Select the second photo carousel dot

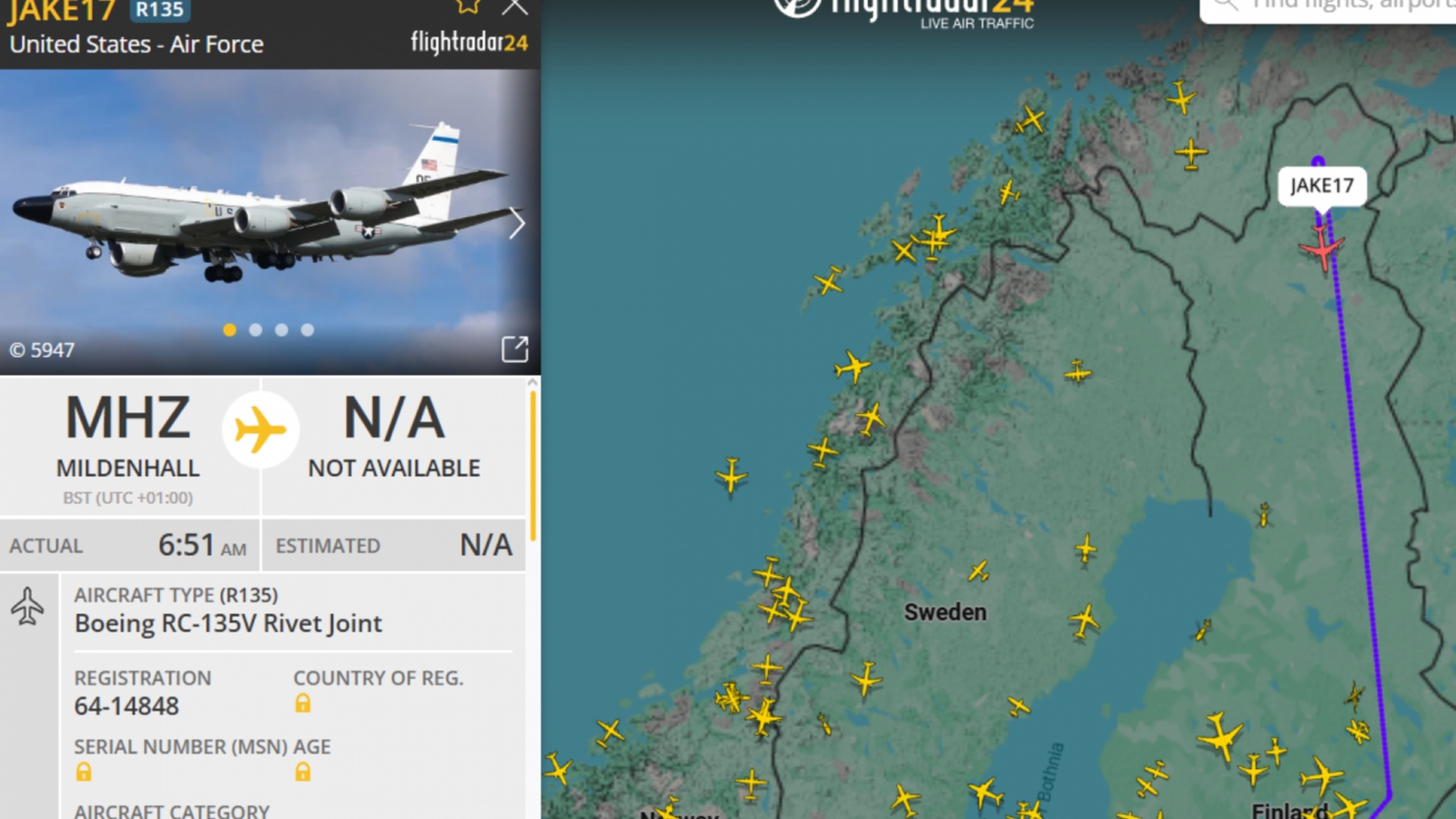(x=256, y=330)
